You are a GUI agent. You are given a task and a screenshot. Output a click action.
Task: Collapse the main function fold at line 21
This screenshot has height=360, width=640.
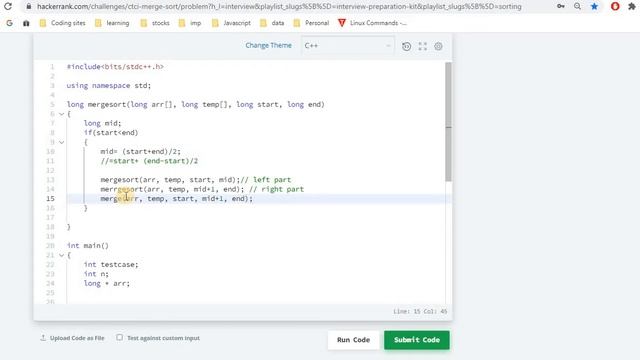pyautogui.click(x=62, y=255)
